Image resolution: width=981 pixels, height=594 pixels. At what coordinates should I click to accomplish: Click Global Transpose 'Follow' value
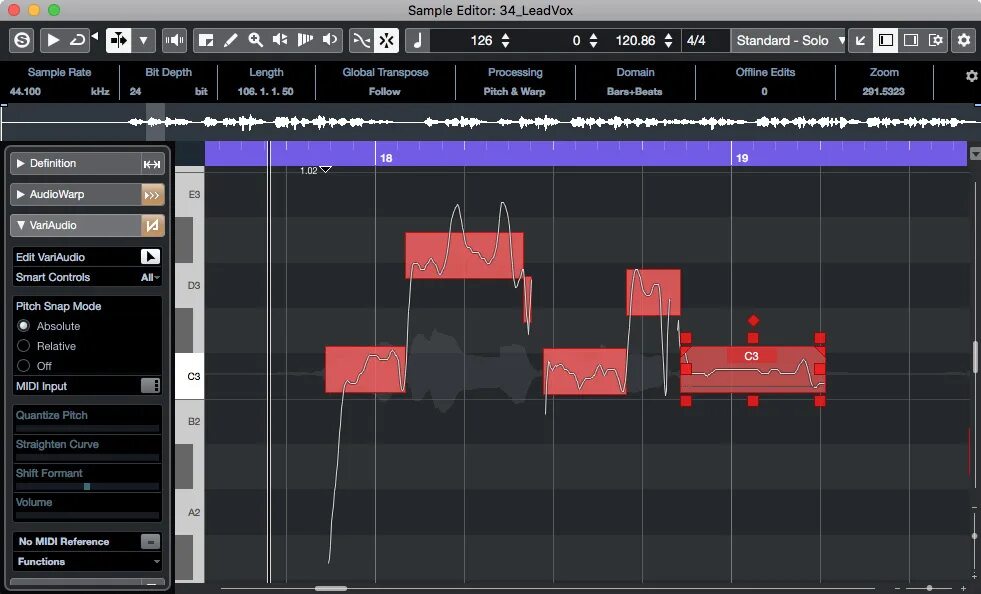(x=384, y=91)
